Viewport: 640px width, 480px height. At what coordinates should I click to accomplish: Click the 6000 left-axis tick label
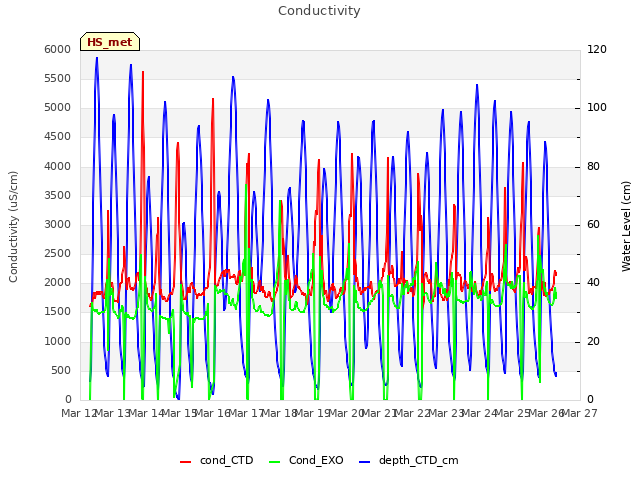pos(58,49)
